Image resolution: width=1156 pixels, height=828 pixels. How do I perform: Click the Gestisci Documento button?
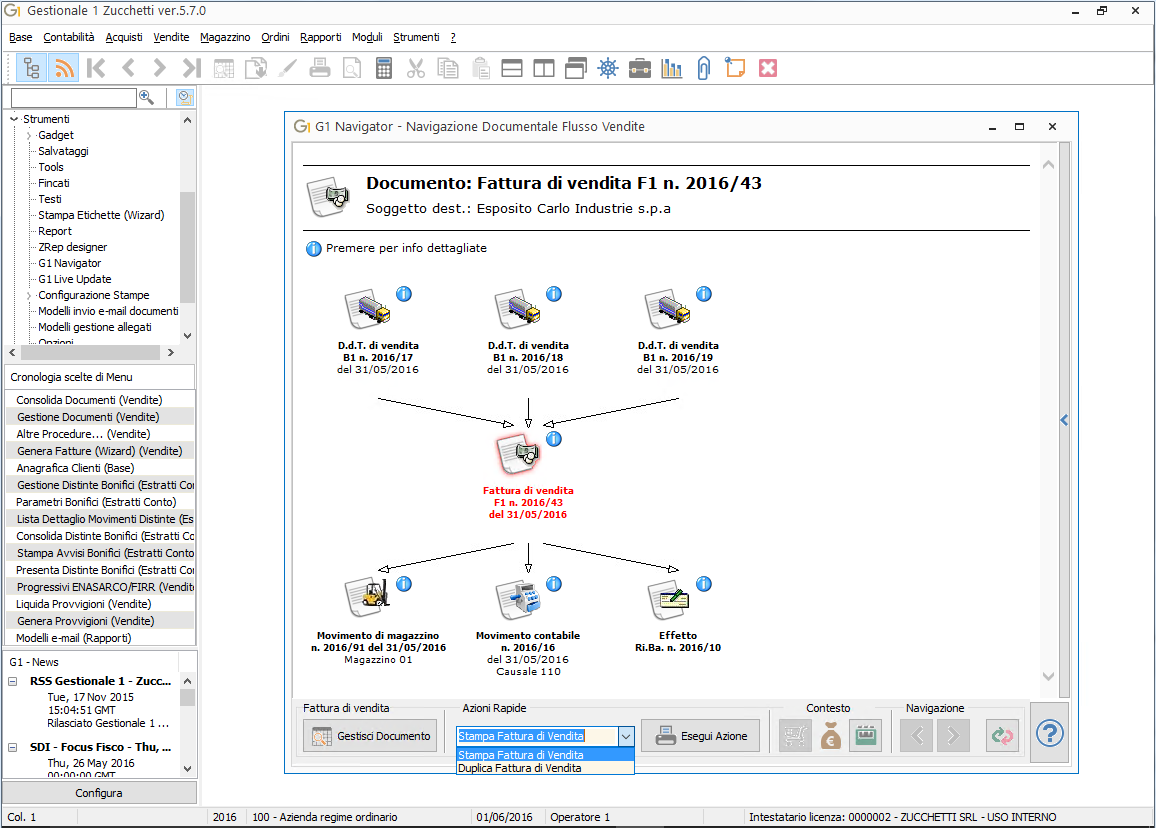[x=370, y=736]
